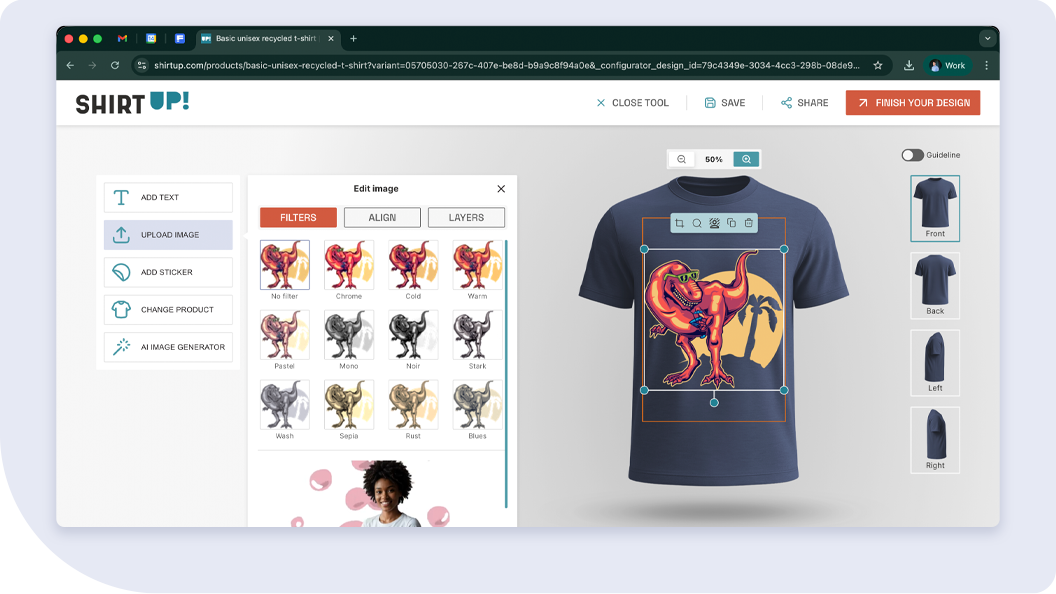
Task: Apply the Rust filter
Action: point(413,405)
